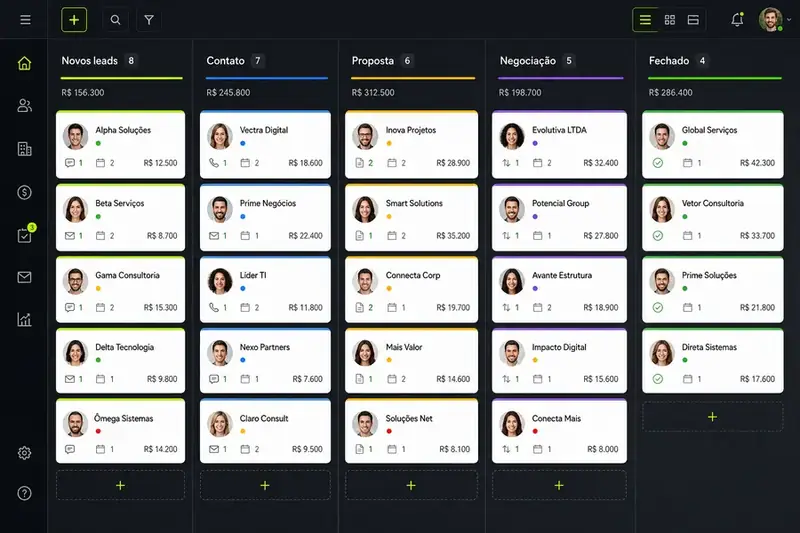
Task: Open the Avante Estrutura card title
Action: [562, 275]
